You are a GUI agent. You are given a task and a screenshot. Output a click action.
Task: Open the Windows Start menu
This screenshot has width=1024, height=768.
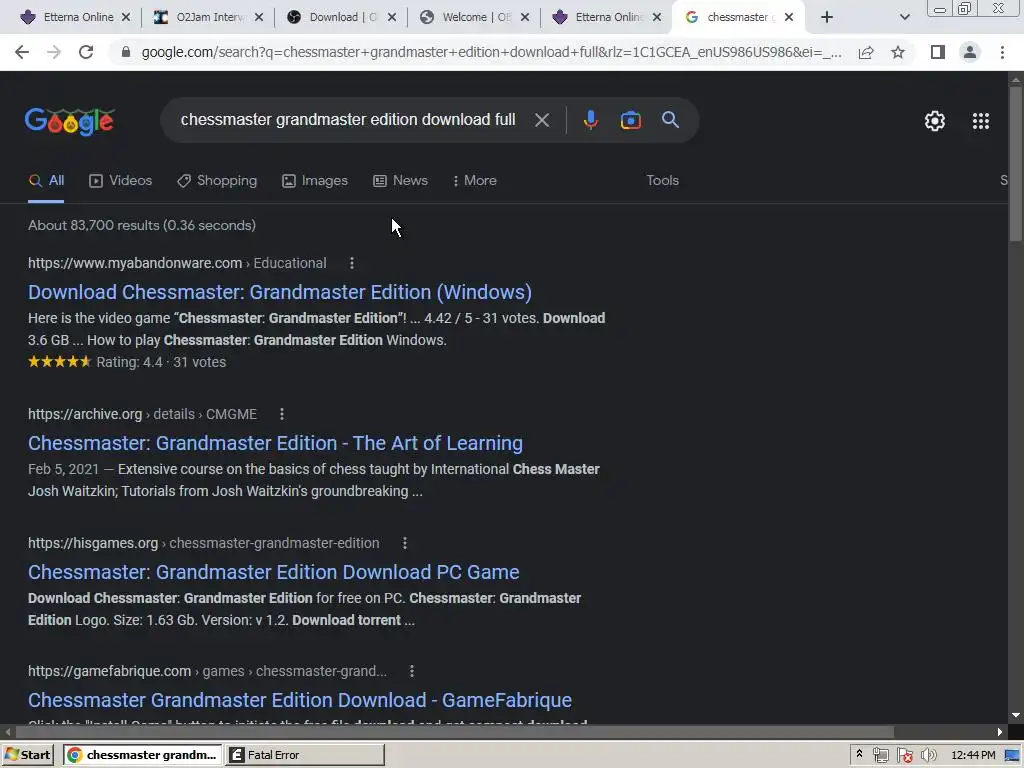(27, 755)
